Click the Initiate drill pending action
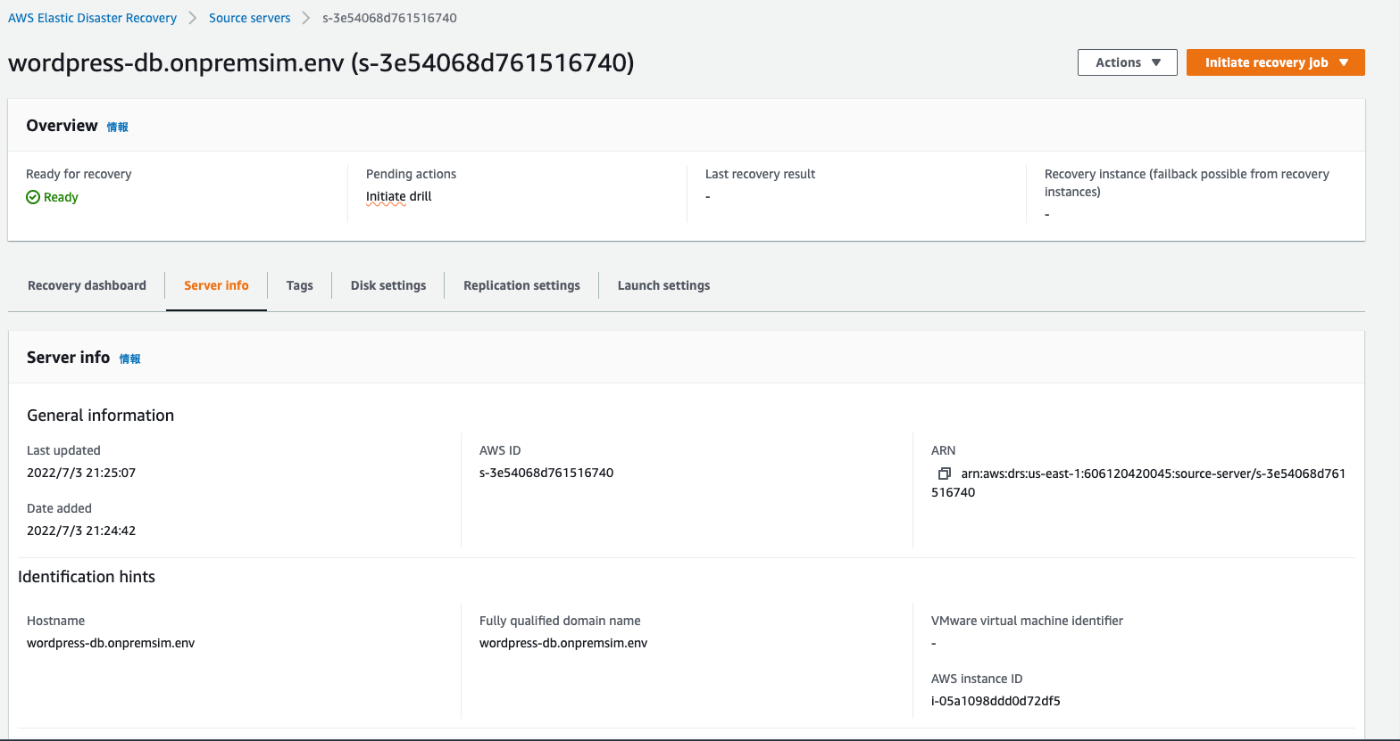 point(398,197)
